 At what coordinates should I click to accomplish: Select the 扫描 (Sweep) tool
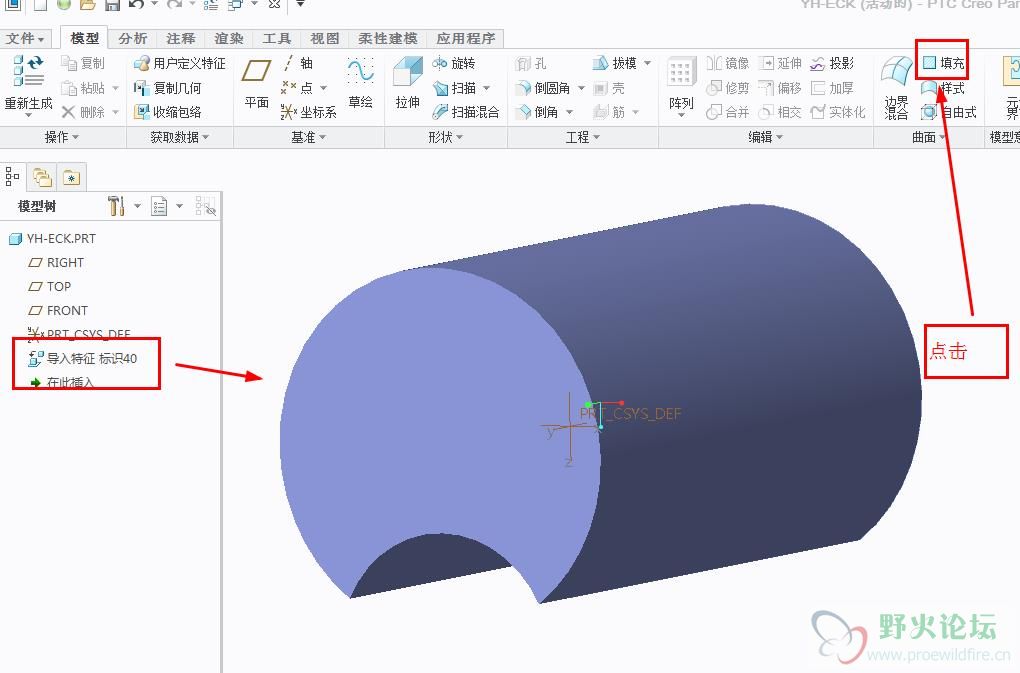[x=454, y=88]
